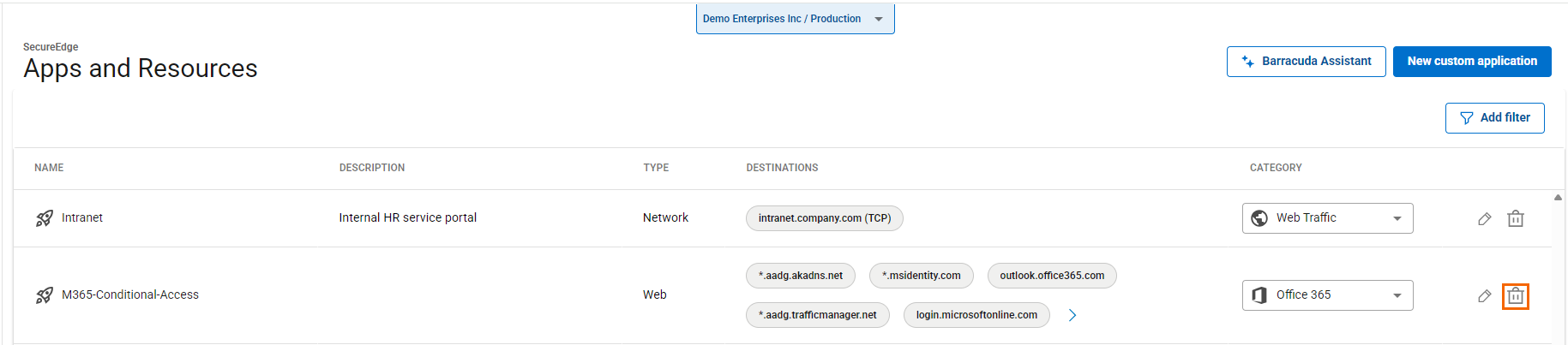
Task: Create a New custom application
Action: pyautogui.click(x=1471, y=62)
